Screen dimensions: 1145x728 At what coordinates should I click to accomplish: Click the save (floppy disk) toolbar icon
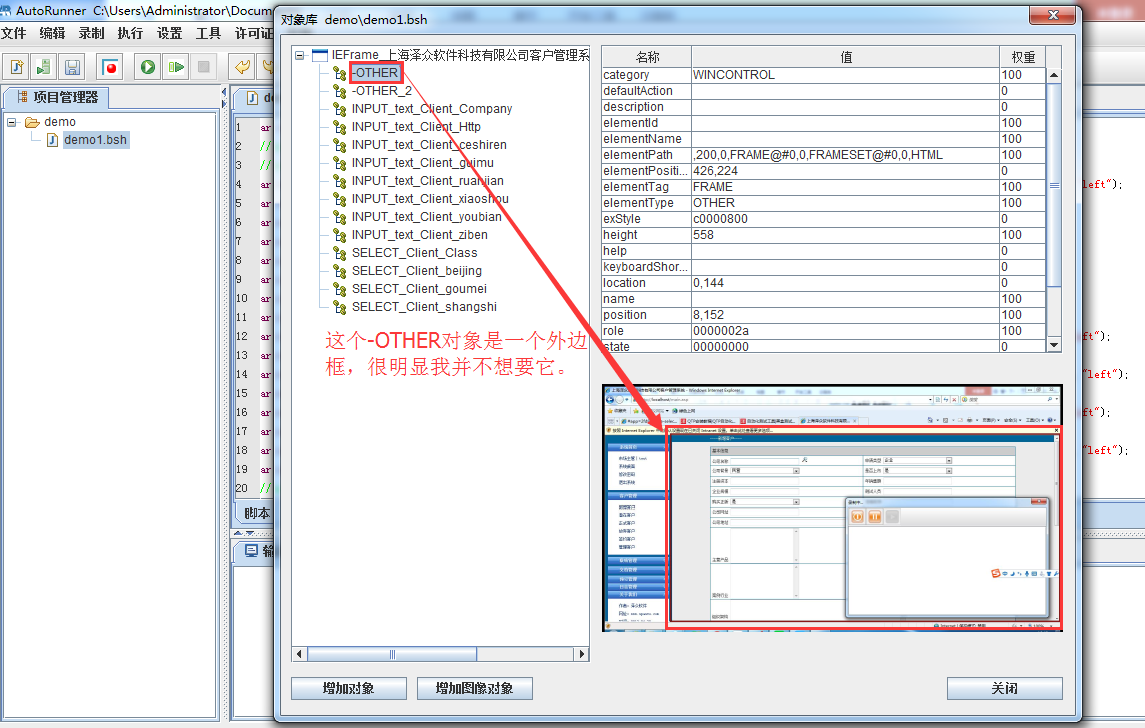(72, 67)
